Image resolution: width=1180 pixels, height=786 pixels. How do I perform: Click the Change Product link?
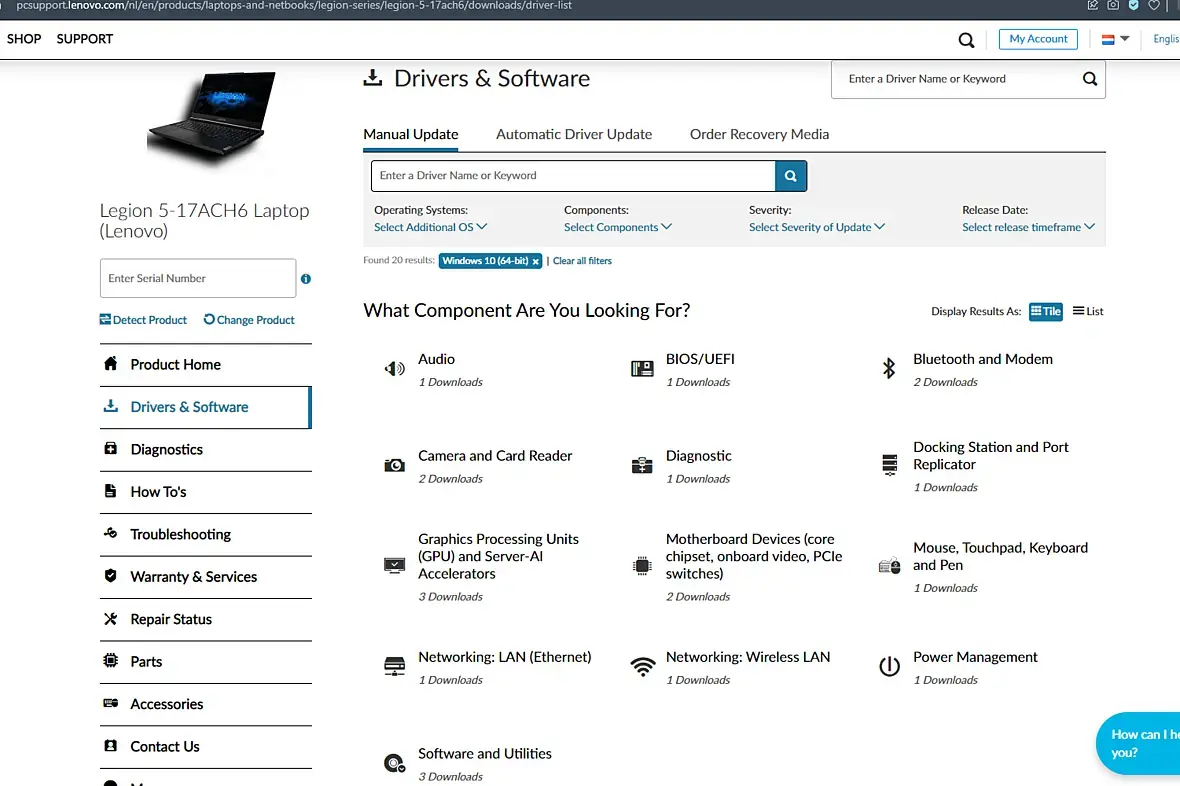point(249,320)
